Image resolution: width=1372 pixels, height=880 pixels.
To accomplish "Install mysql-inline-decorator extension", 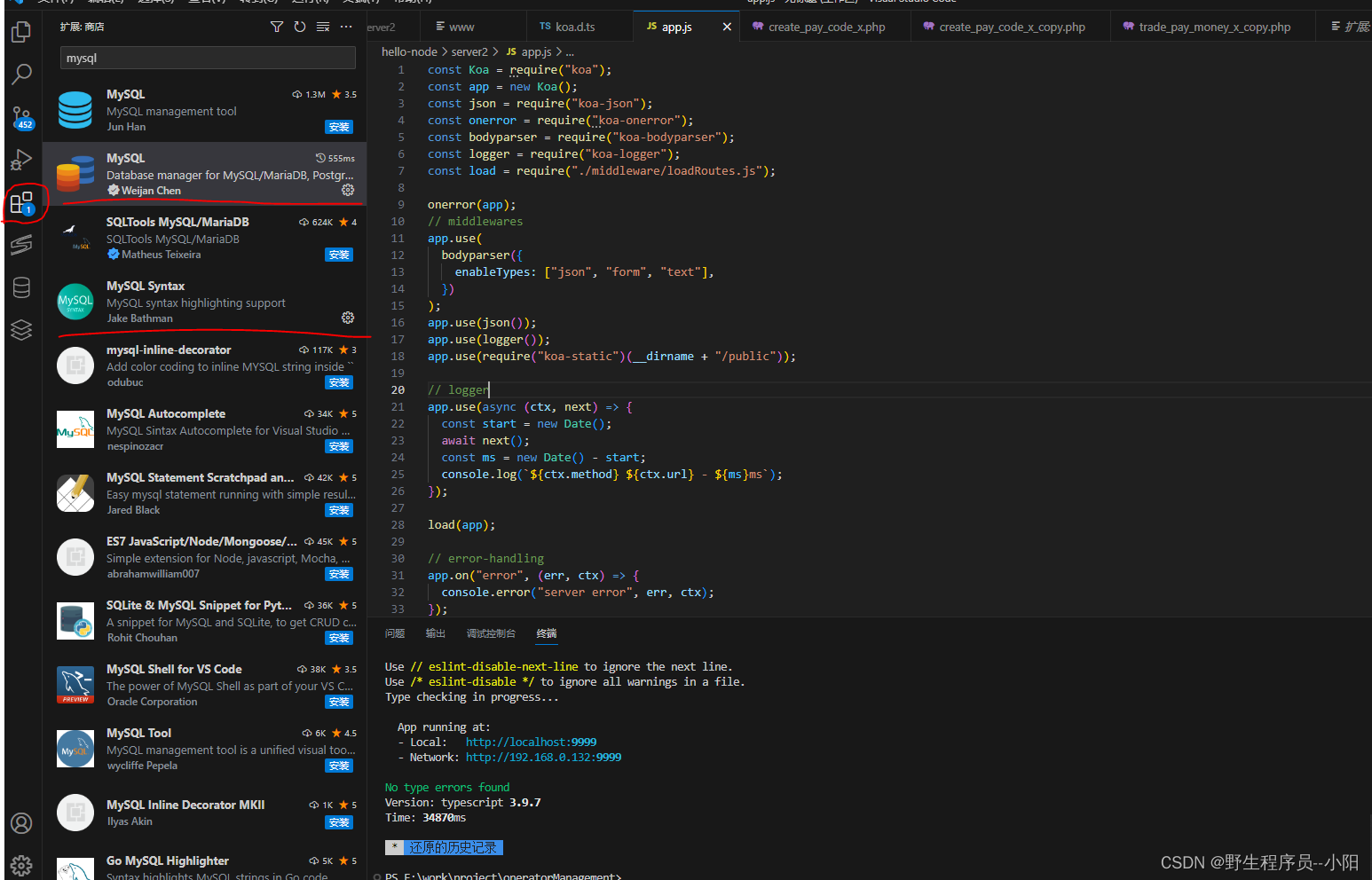I will pos(339,382).
